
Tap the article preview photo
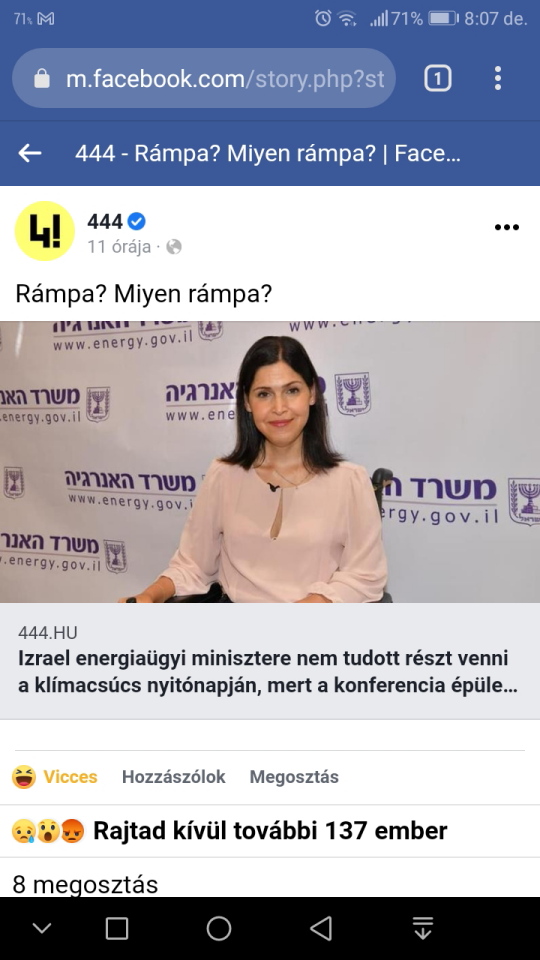point(270,462)
